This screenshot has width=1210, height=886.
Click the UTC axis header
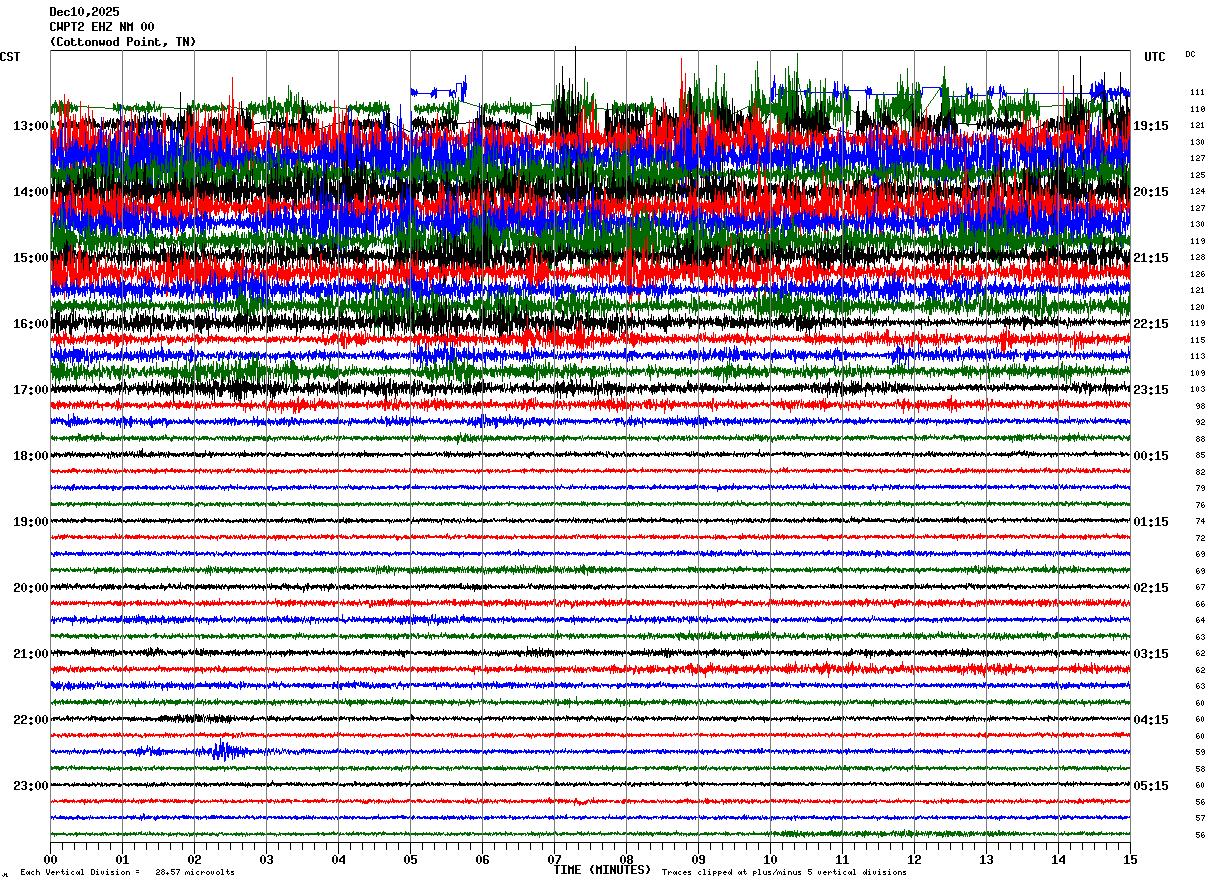tap(1155, 57)
